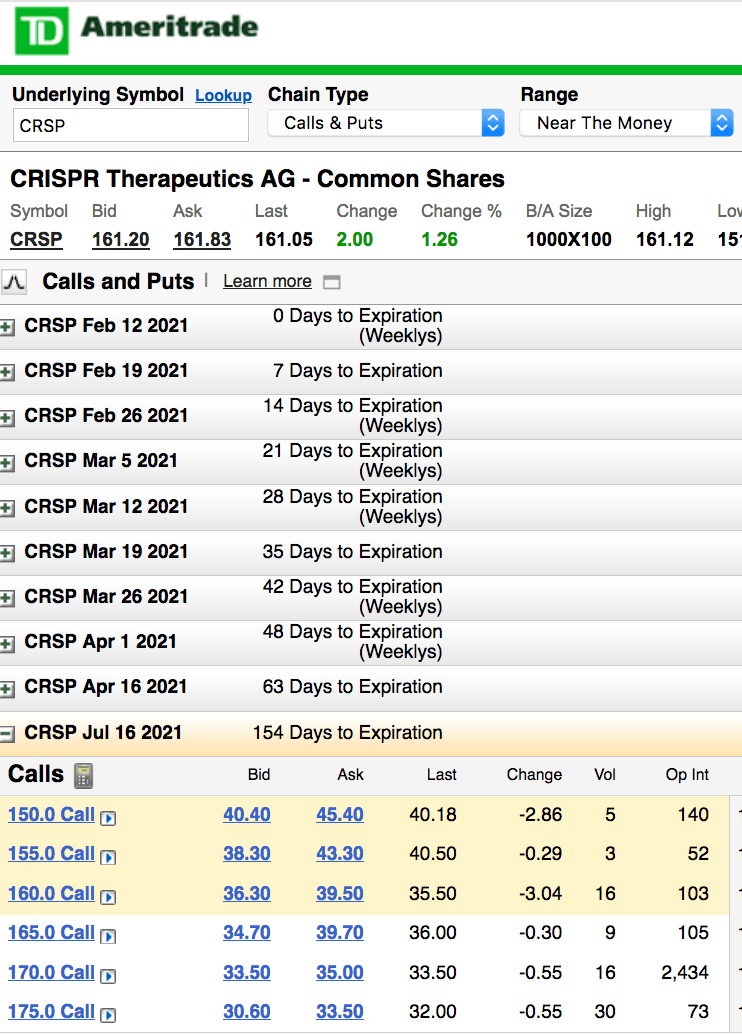
Task: Click the arrow icon next to 170.0 Call
Action: pos(108,976)
